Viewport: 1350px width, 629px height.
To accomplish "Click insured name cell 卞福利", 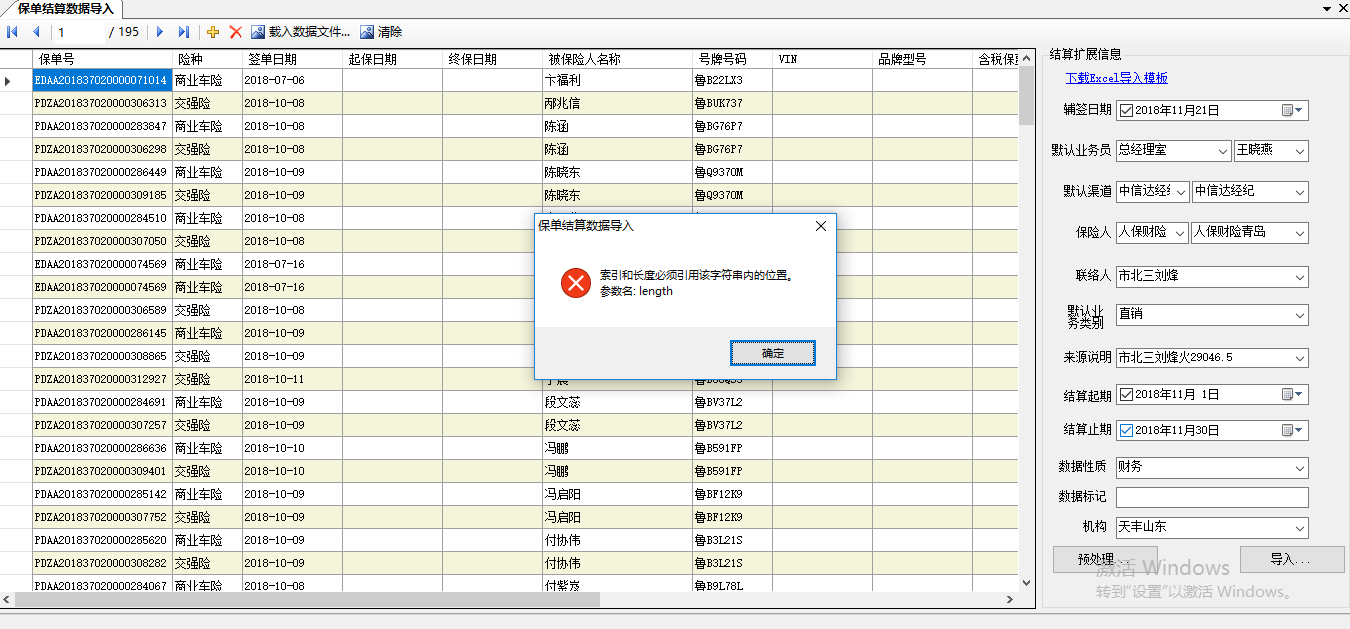I will [x=617, y=80].
